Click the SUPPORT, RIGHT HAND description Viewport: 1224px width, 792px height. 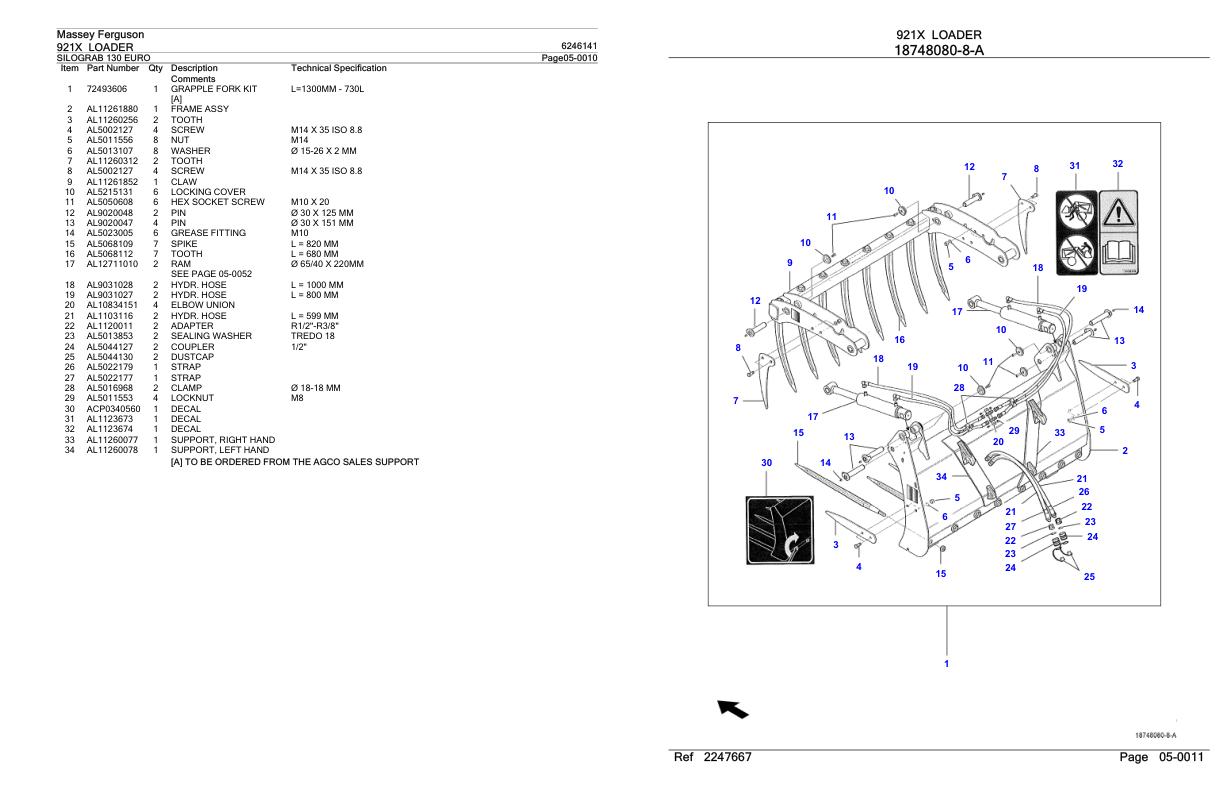click(x=223, y=440)
